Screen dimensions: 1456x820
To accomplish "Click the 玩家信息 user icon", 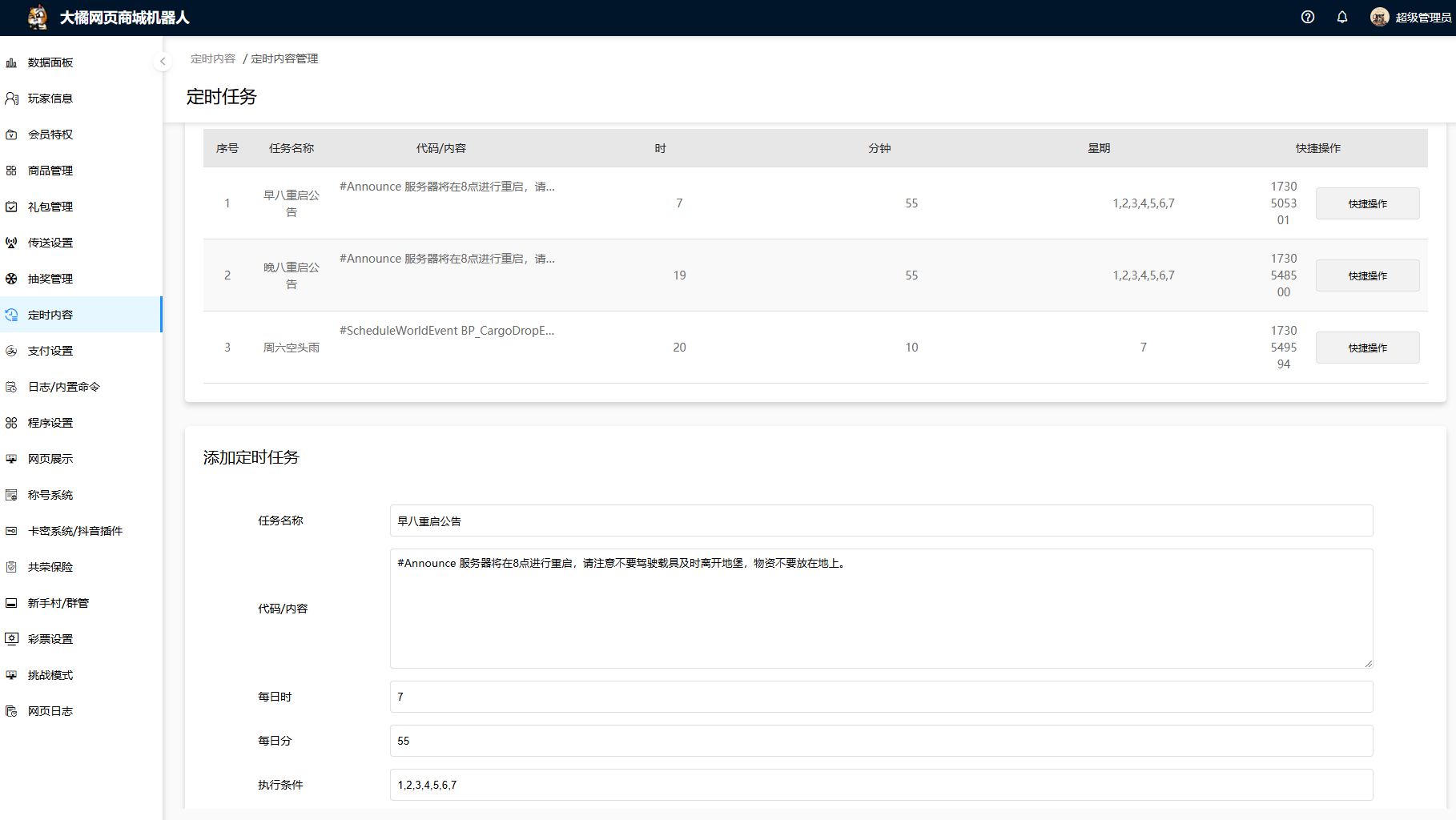I will pos(11,98).
